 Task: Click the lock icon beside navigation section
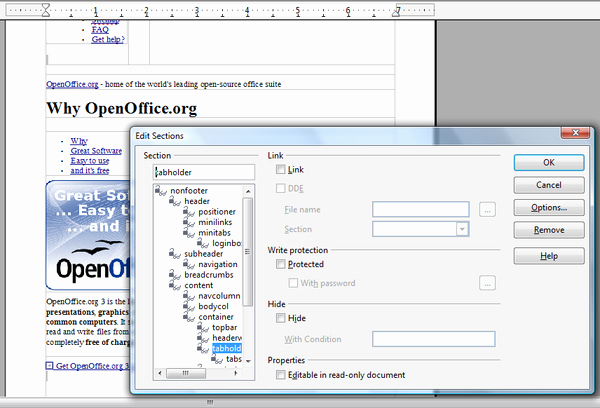tap(189, 264)
